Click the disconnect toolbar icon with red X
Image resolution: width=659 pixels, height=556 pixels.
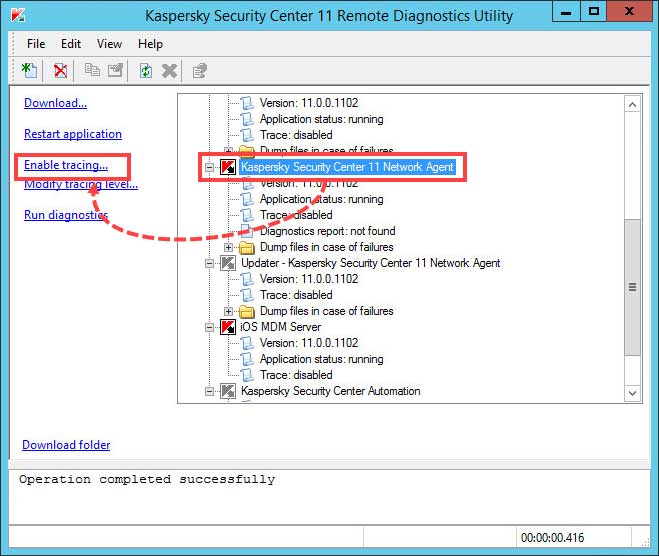click(x=61, y=70)
